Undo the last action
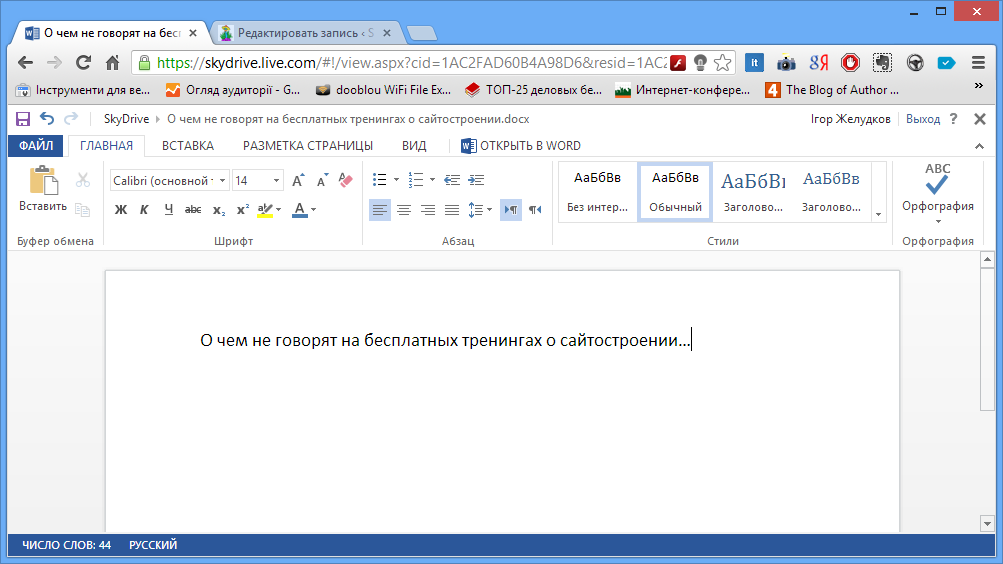The height and width of the screenshot is (564, 1003). coord(47,119)
